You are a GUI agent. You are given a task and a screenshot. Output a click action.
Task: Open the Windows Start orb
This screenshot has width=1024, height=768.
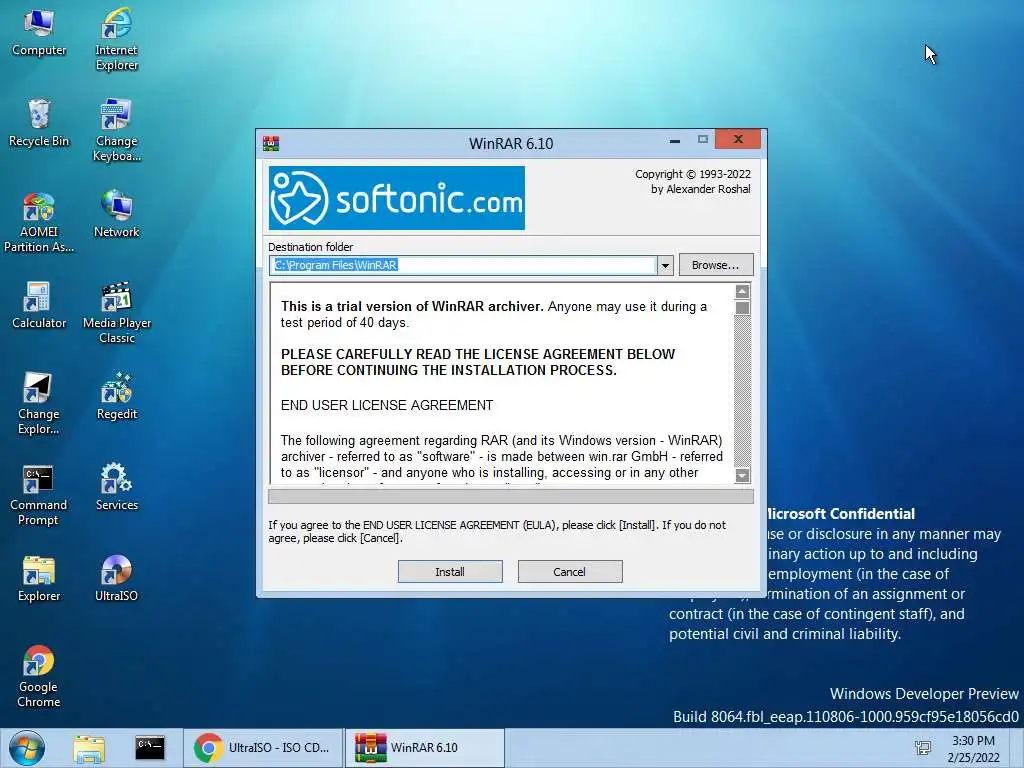tap(26, 748)
